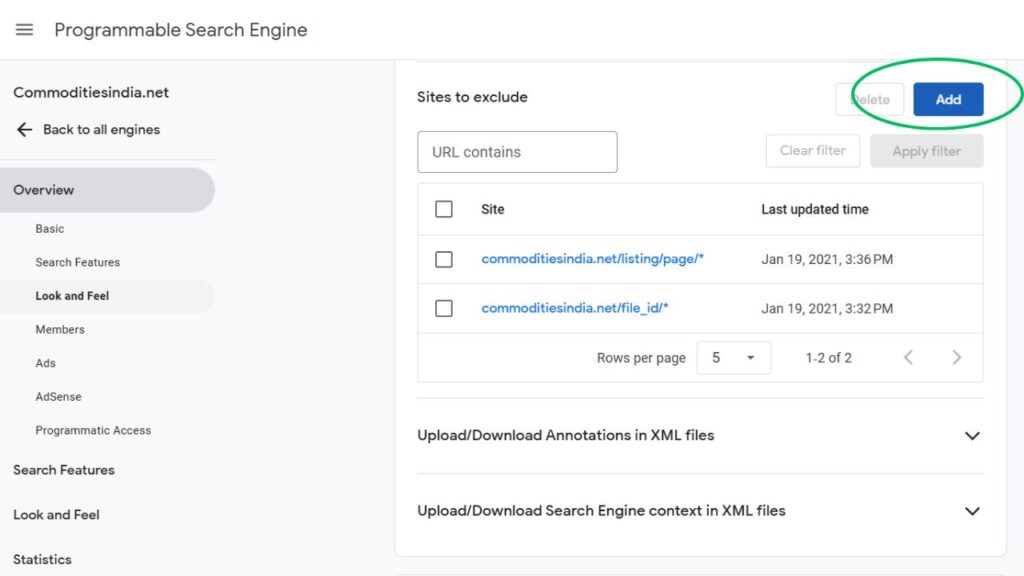Screen dimensions: 1024x576
Task: Open commoditiesindia.net/file_id/* link
Action: coord(575,308)
